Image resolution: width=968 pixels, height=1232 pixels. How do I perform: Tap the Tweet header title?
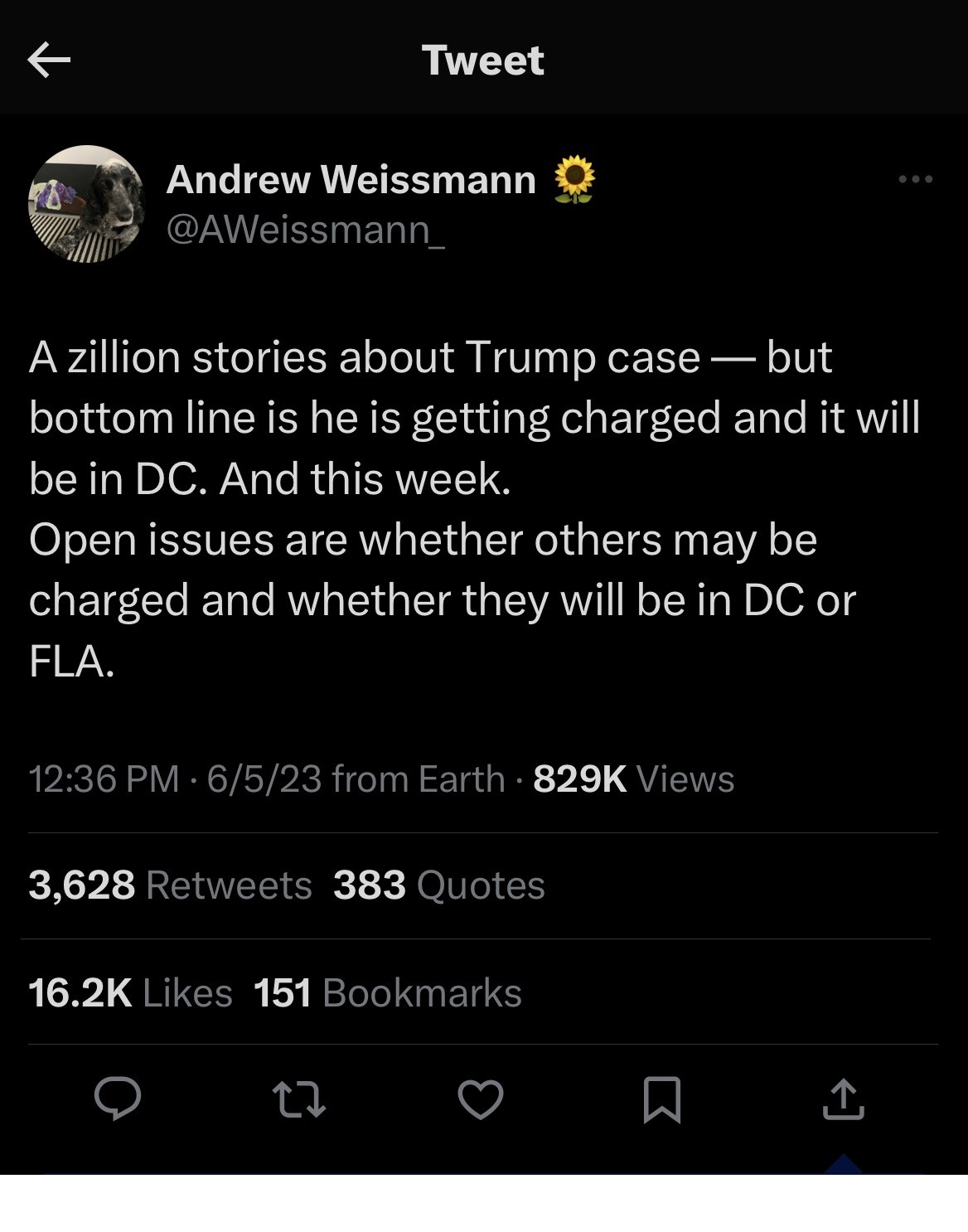483,60
